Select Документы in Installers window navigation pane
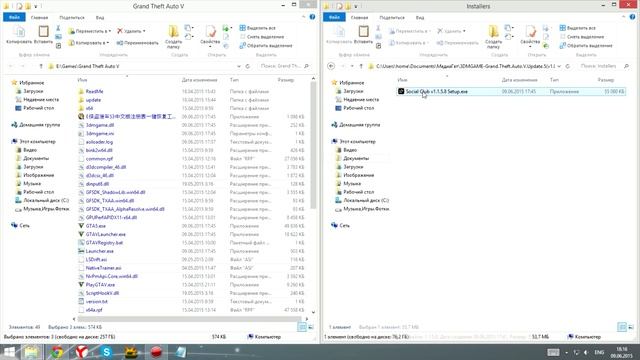The image size is (640, 360). 356,158
